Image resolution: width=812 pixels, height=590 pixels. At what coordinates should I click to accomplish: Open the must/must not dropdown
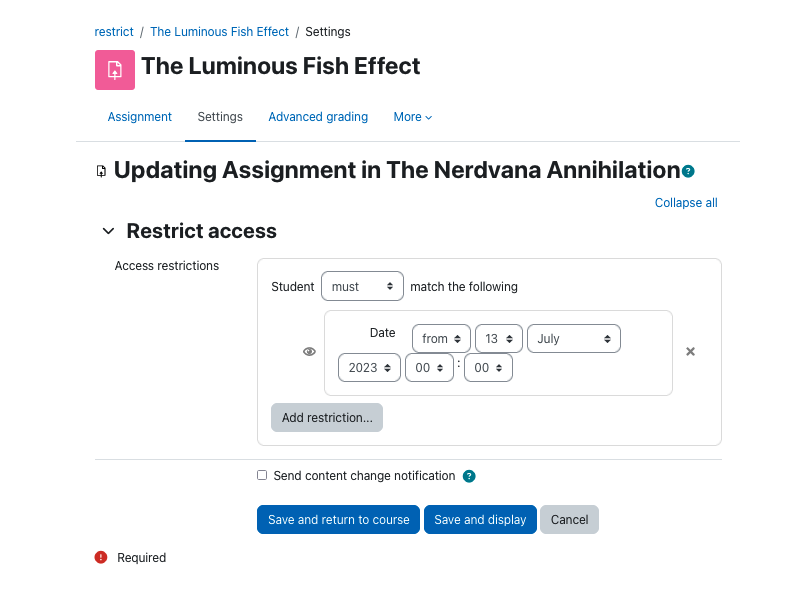click(362, 286)
